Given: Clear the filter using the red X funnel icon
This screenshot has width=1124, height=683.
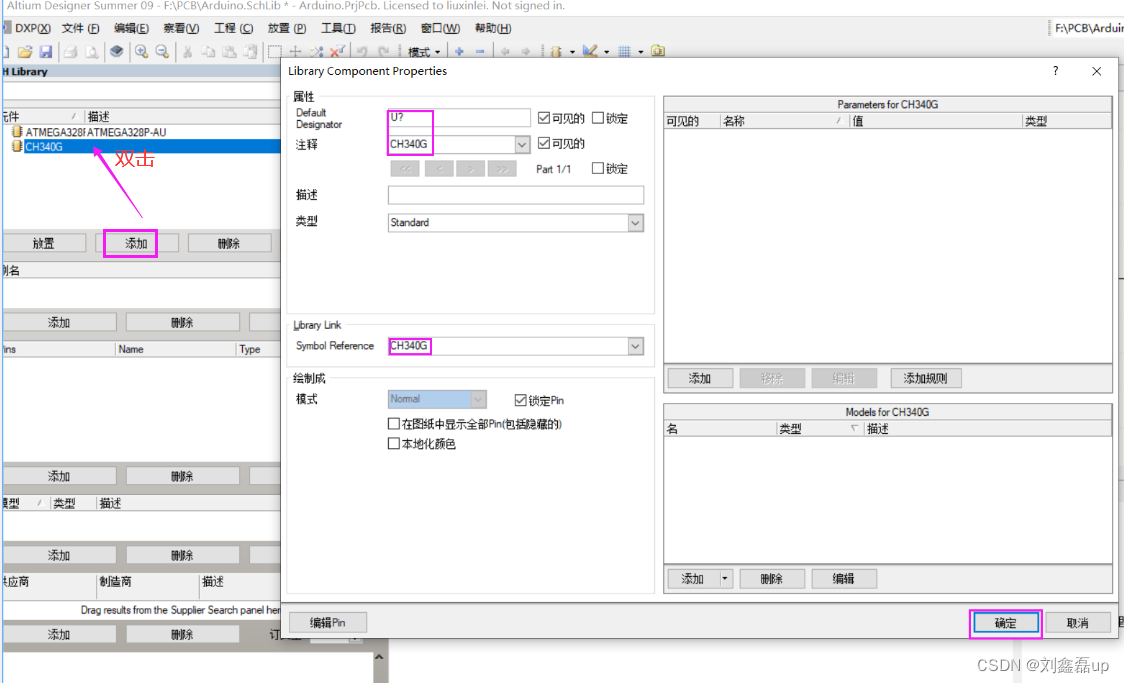Looking at the screenshot, I should 337,52.
